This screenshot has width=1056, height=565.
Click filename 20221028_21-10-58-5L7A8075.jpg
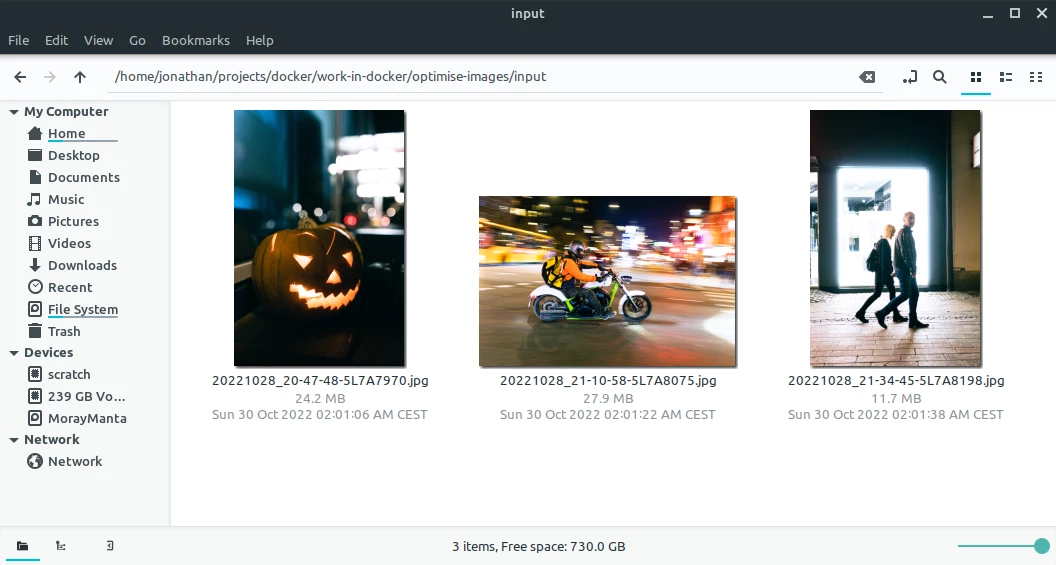coord(608,380)
